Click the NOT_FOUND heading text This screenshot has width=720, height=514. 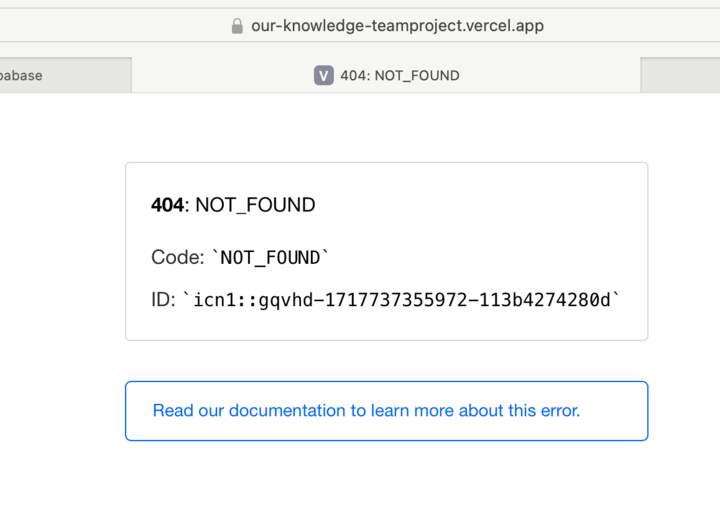tap(255, 205)
